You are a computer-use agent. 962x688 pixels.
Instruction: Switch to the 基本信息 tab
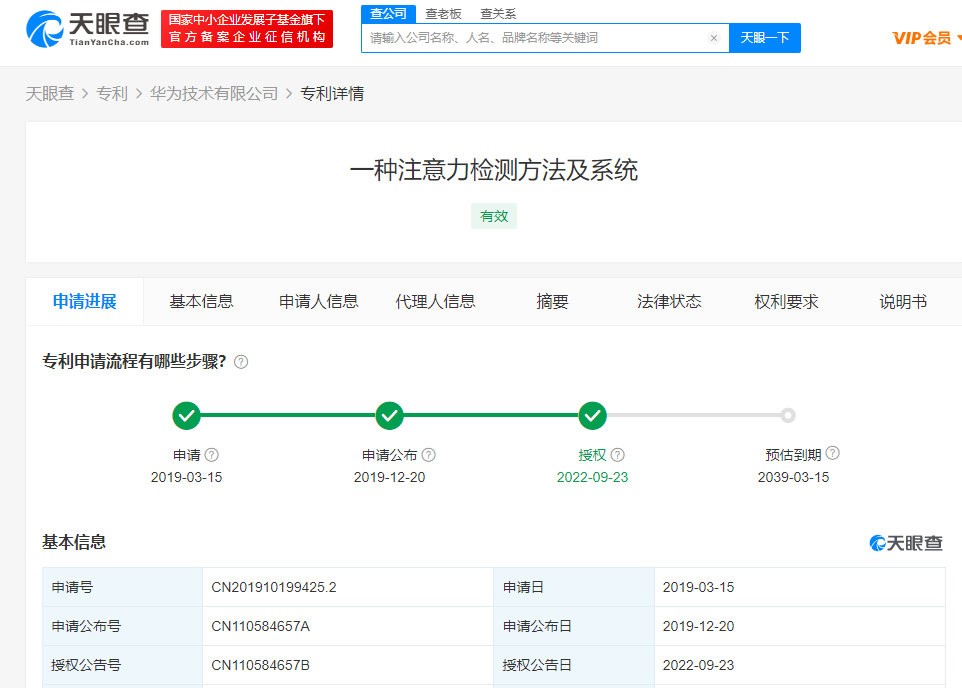pos(201,301)
